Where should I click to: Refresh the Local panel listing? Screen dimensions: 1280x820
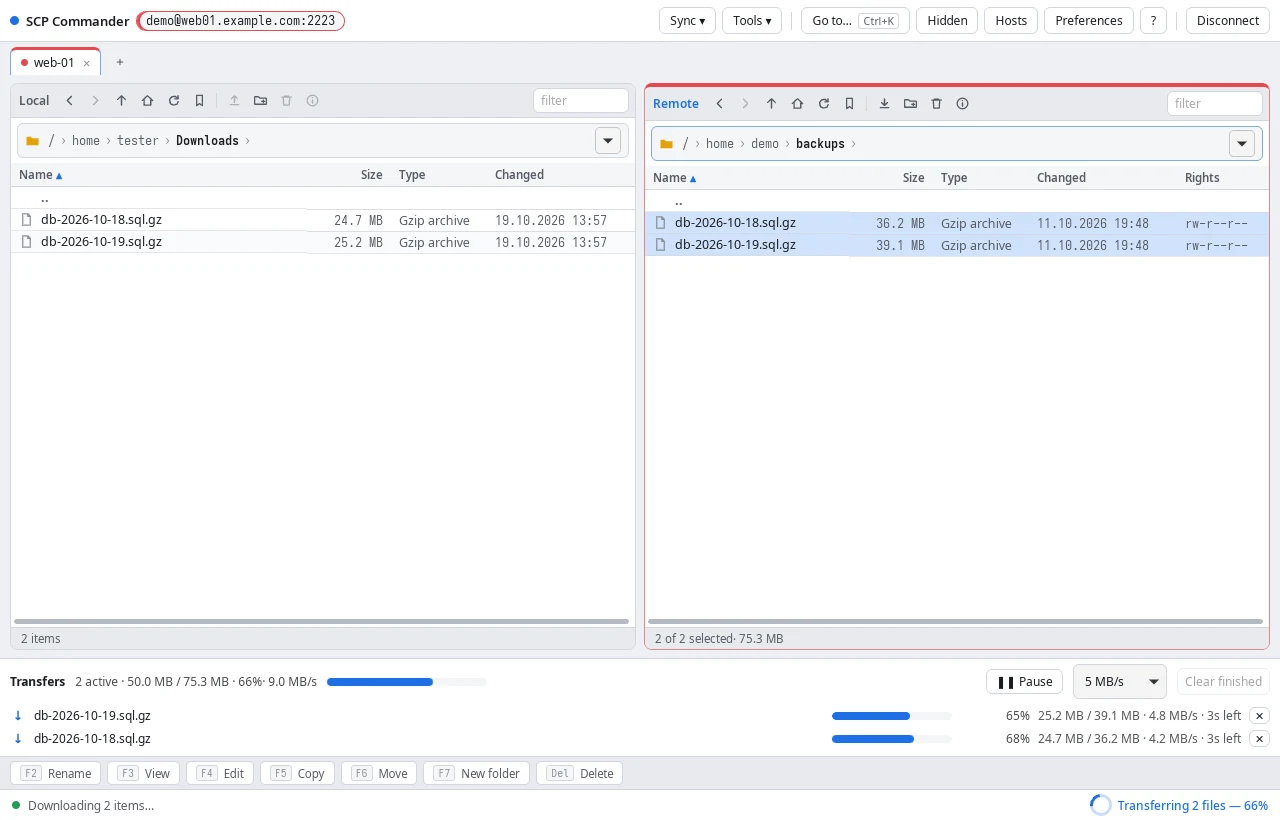coord(174,100)
